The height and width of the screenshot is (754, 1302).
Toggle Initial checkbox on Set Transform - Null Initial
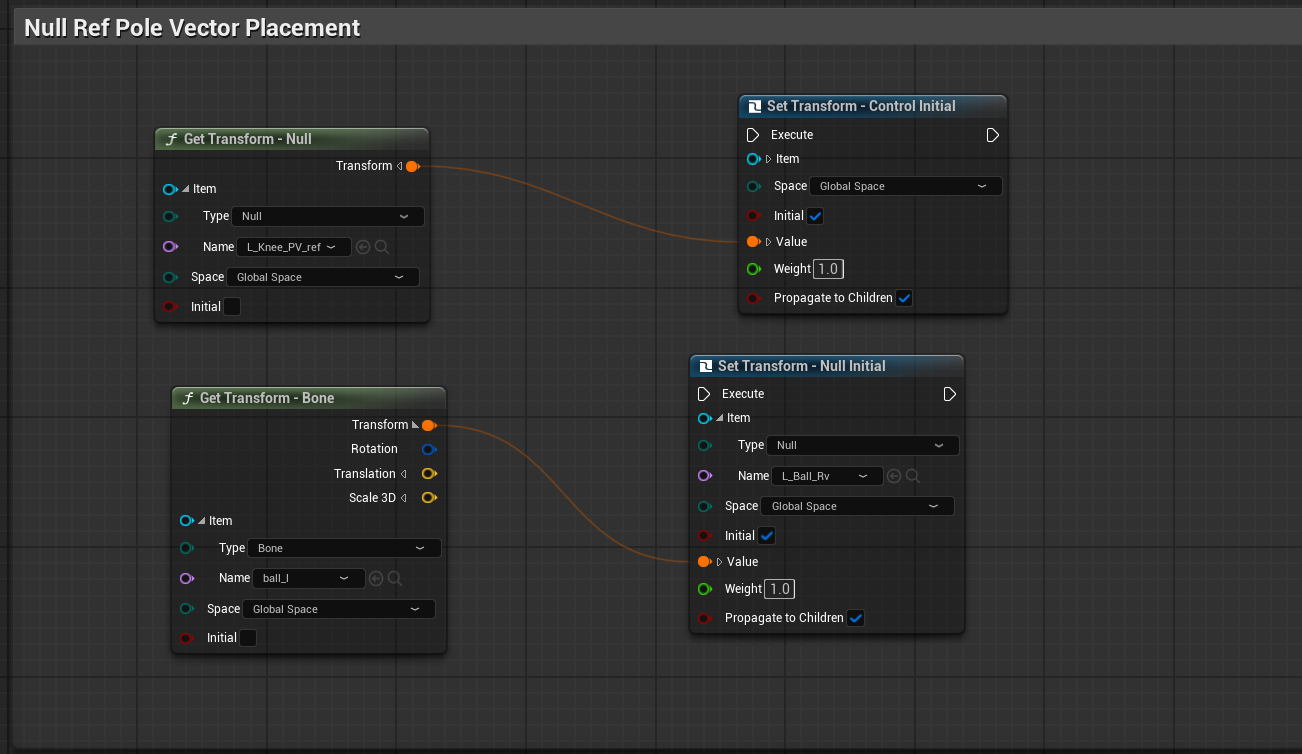(x=767, y=536)
